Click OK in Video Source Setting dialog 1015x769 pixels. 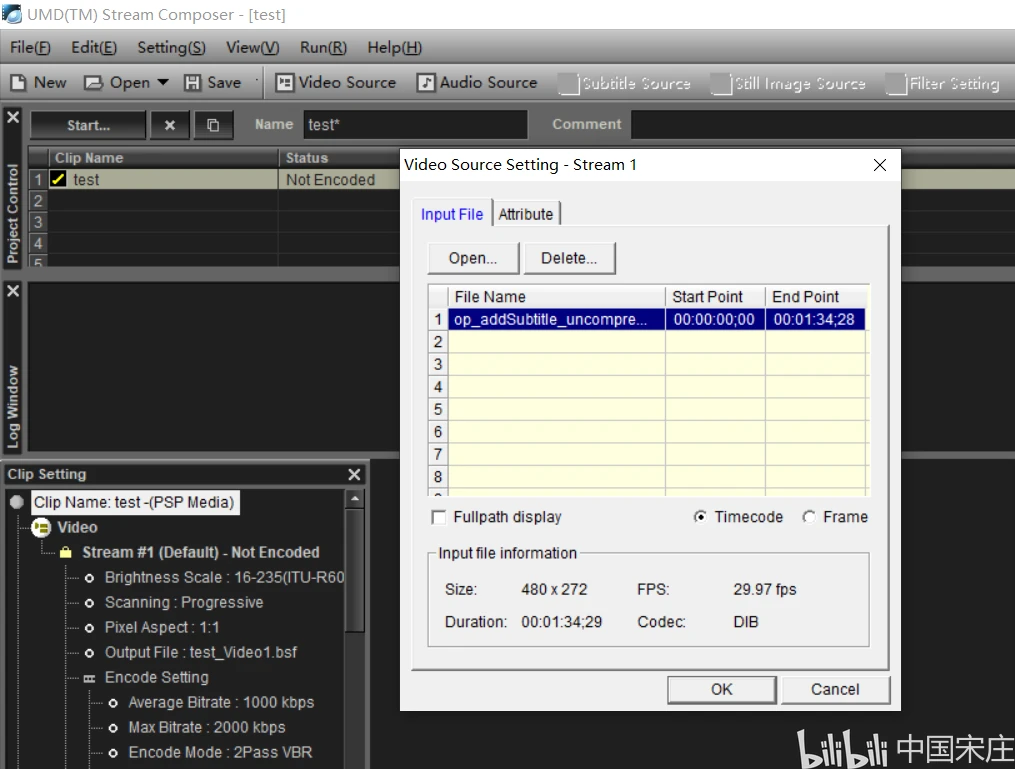[721, 689]
